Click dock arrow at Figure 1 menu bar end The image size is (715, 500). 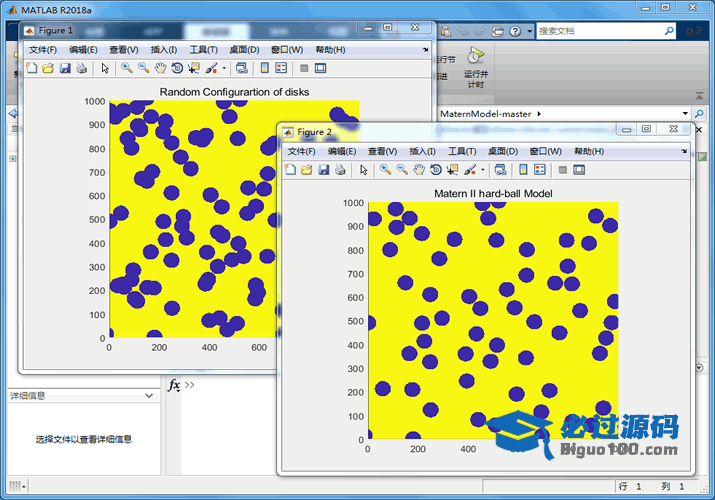[x=425, y=49]
